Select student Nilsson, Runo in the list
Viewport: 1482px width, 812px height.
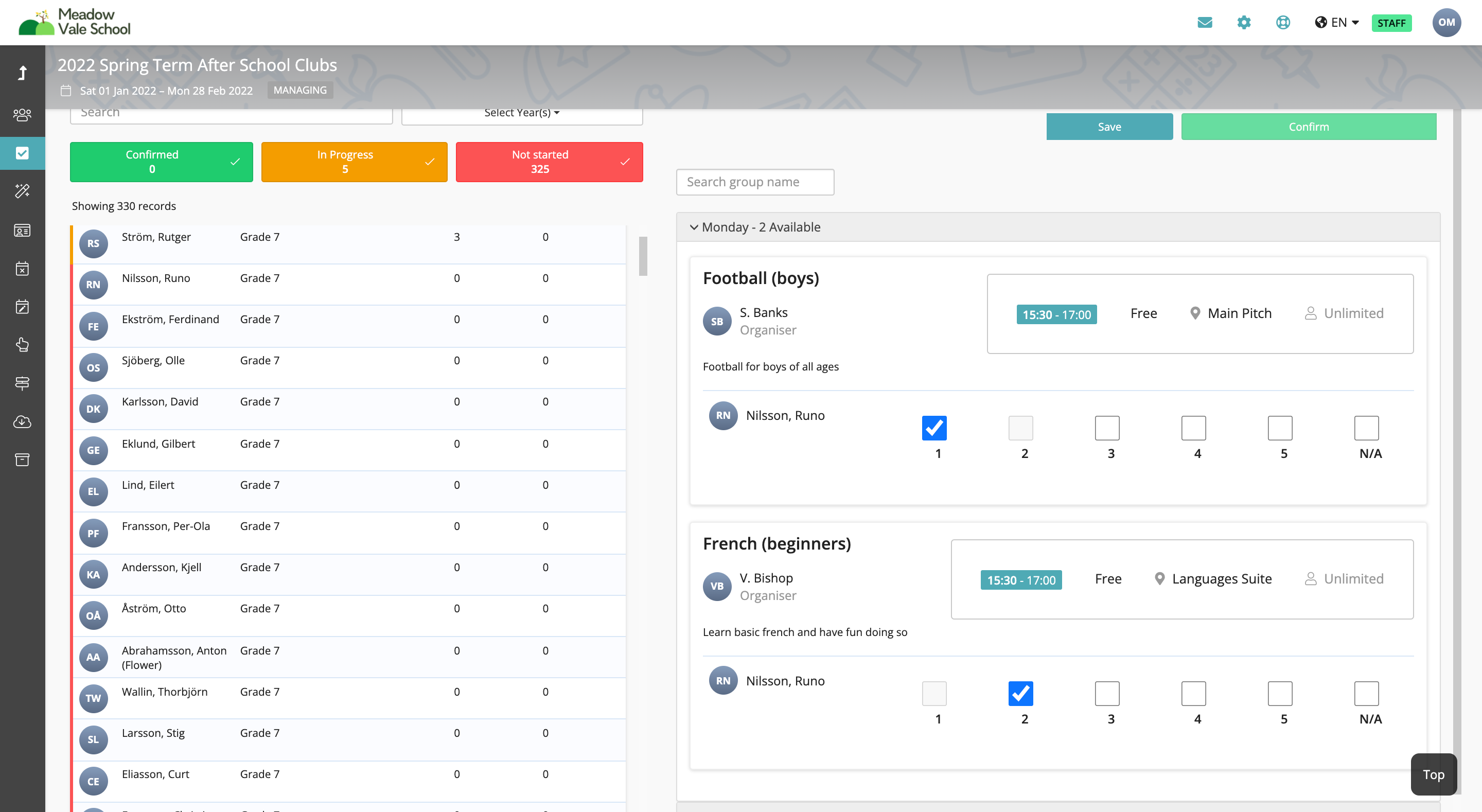pos(349,284)
